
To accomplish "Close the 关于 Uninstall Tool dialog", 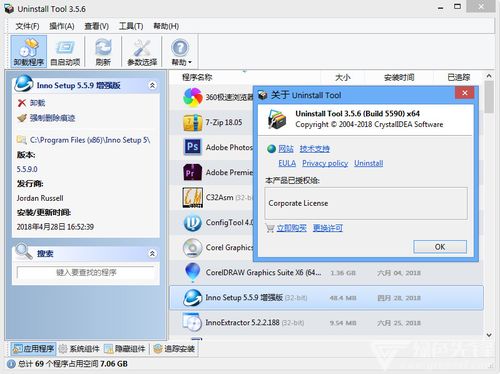I will point(465,93).
